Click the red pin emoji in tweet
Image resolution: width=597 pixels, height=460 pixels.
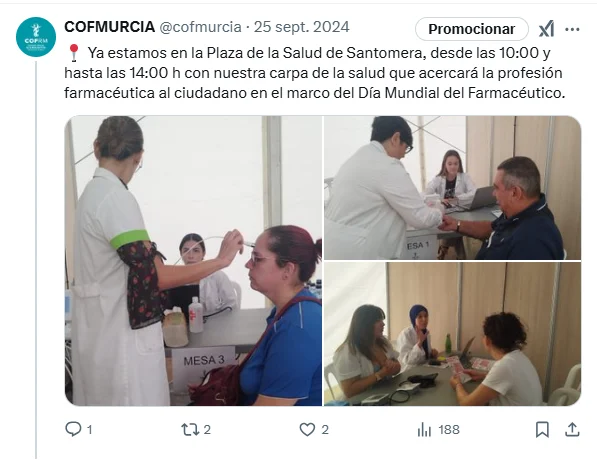click(74, 53)
